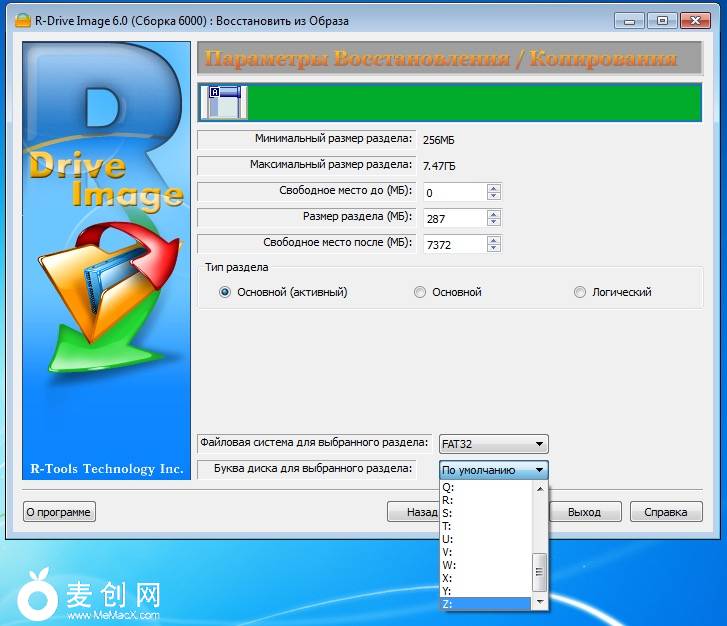Decrease the partition size value
The height and width of the screenshot is (626, 727).
tap(494, 222)
